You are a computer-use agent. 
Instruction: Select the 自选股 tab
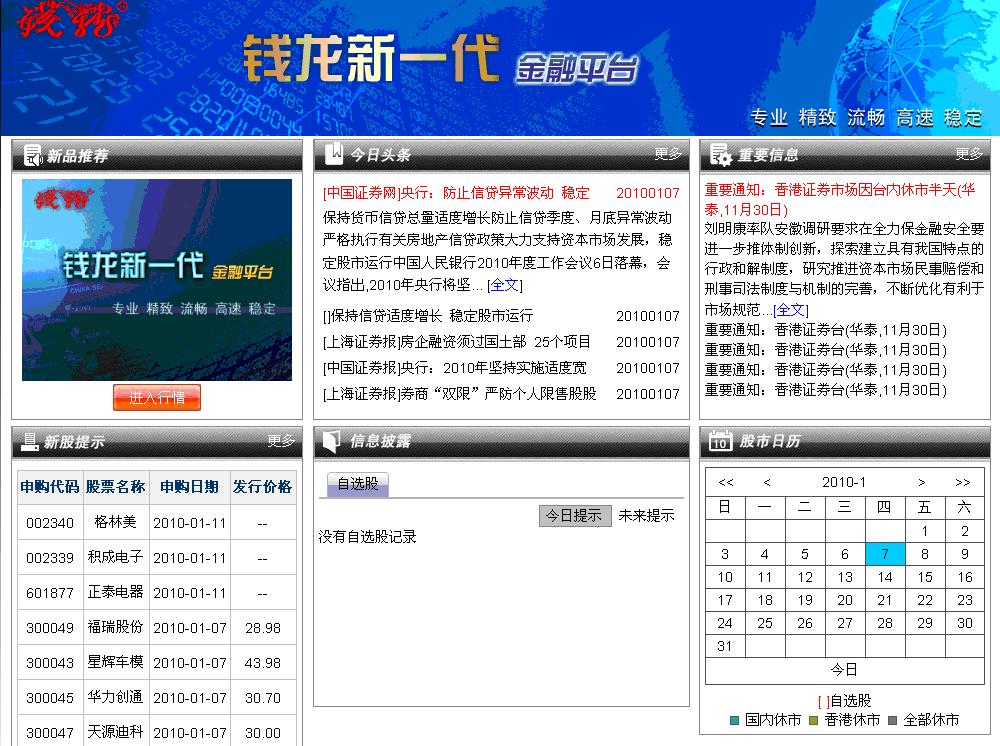358,484
